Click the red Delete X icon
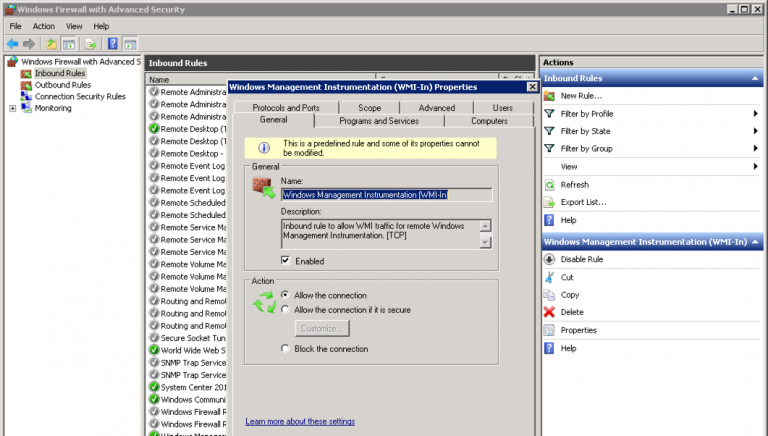Viewport: 768px width, 436px height. (550, 312)
